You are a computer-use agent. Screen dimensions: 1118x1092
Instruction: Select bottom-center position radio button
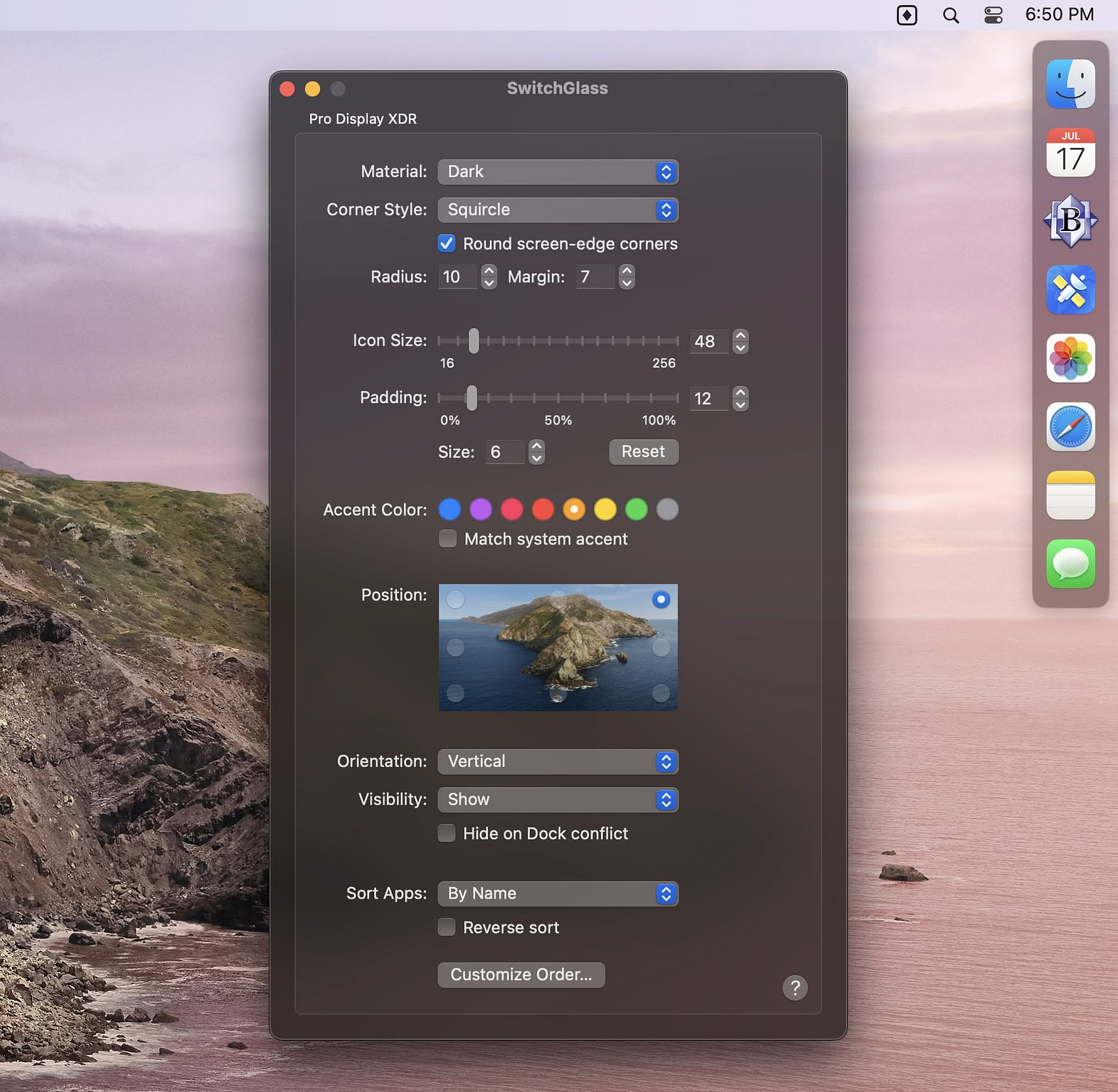pos(558,694)
